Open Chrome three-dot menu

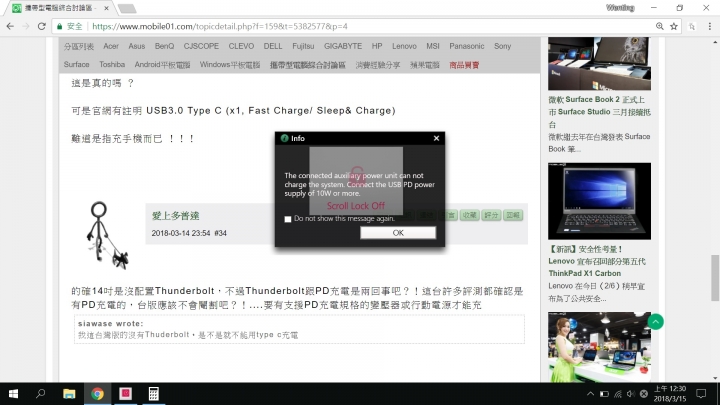[709, 26]
